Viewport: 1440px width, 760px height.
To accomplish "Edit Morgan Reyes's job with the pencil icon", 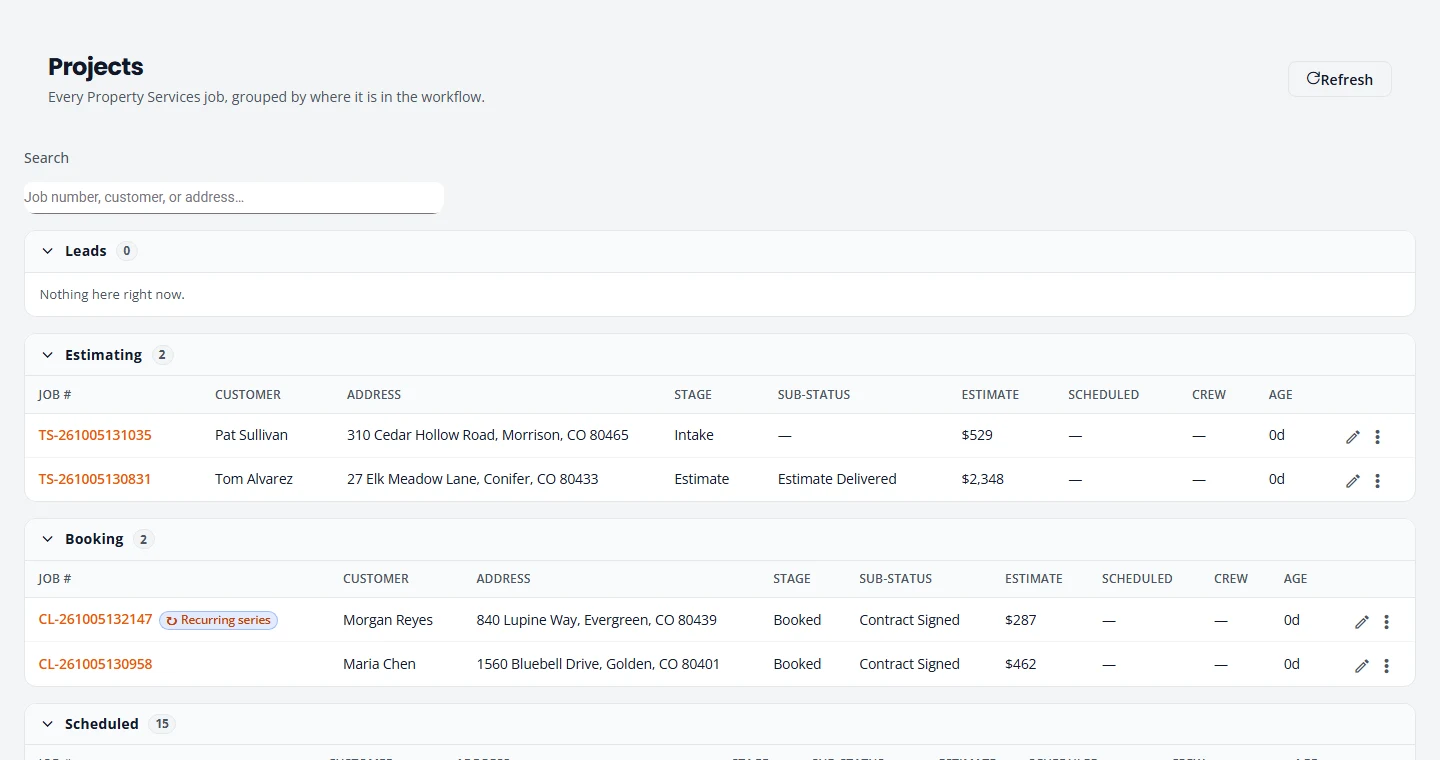I will point(1362,622).
